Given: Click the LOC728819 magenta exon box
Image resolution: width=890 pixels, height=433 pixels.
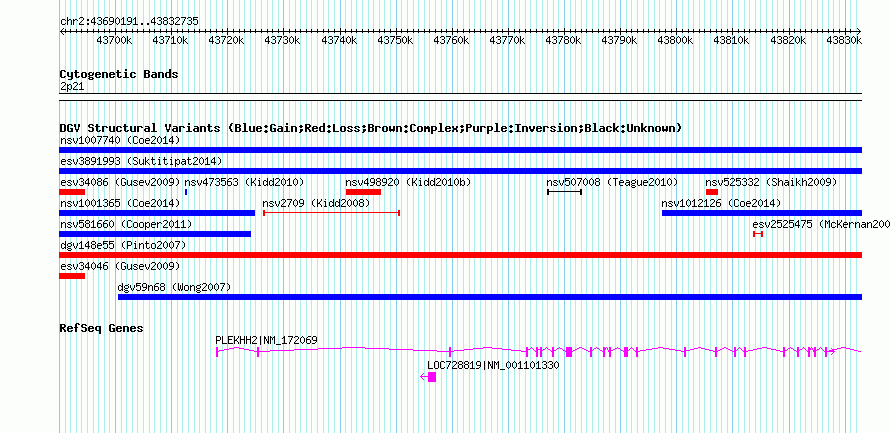Looking at the screenshot, I should [432, 377].
